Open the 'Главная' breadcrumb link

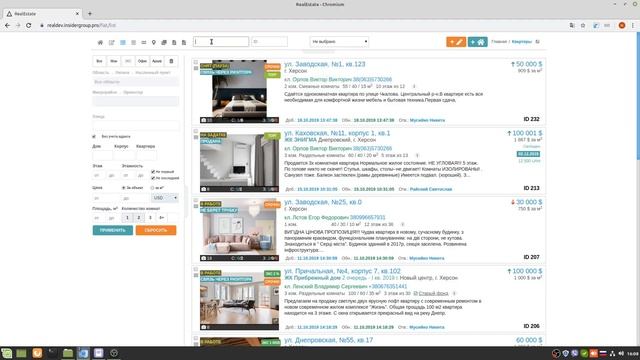[499, 42]
